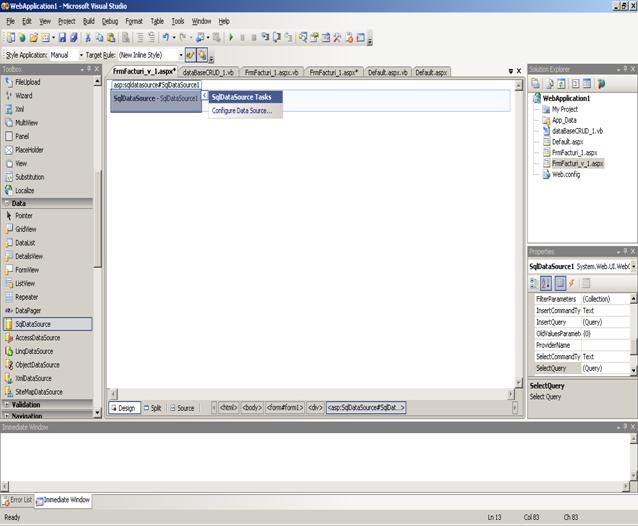The width and height of the screenshot is (638, 526).
Task: Open the Error List tab
Action: click(x=17, y=500)
